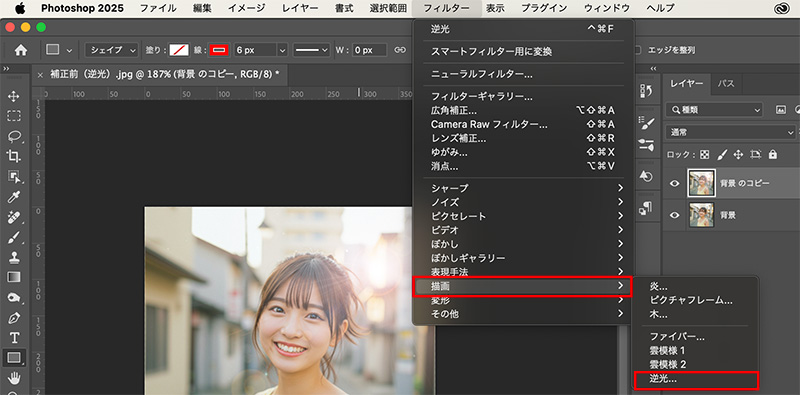Select the Rectangular Marquee tool
Screen dimensions: 800x395
pyautogui.click(x=14, y=116)
